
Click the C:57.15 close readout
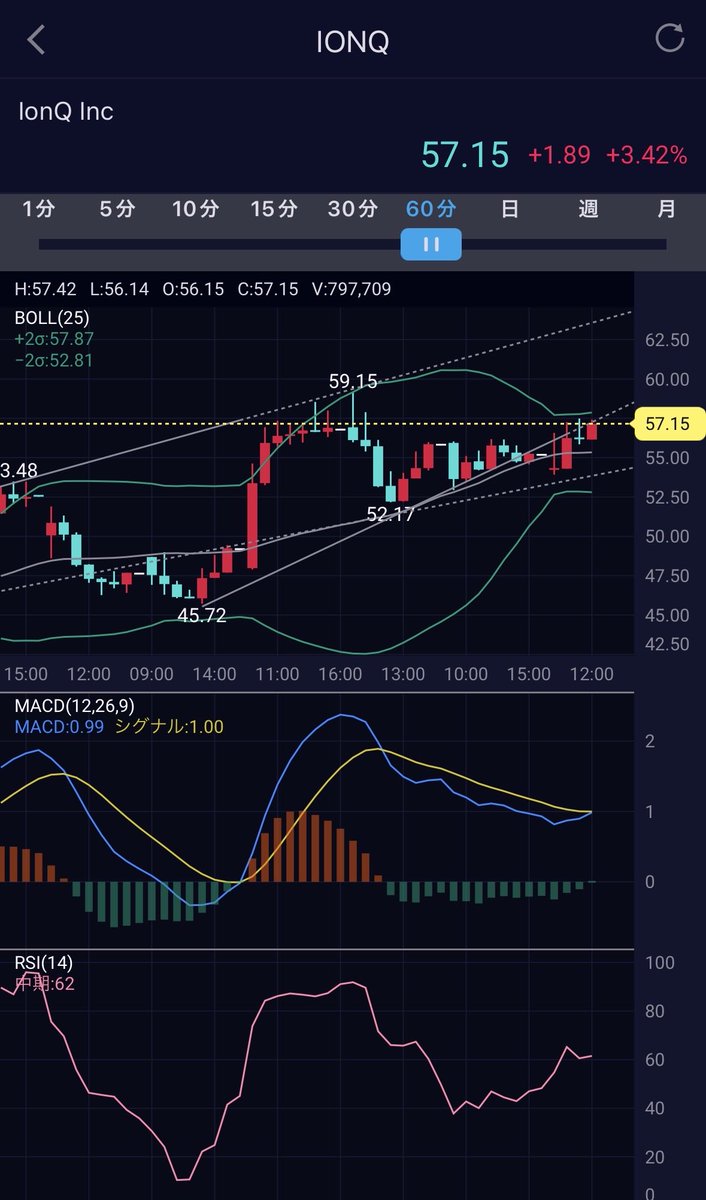tap(266, 289)
